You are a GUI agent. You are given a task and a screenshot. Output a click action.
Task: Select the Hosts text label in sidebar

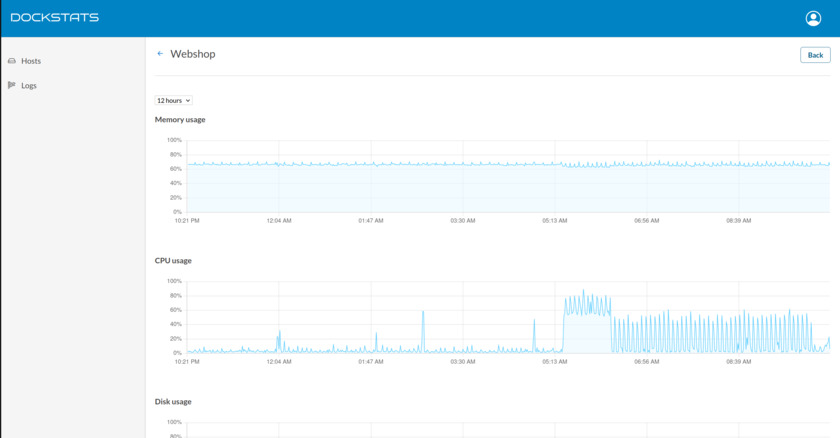coord(31,61)
